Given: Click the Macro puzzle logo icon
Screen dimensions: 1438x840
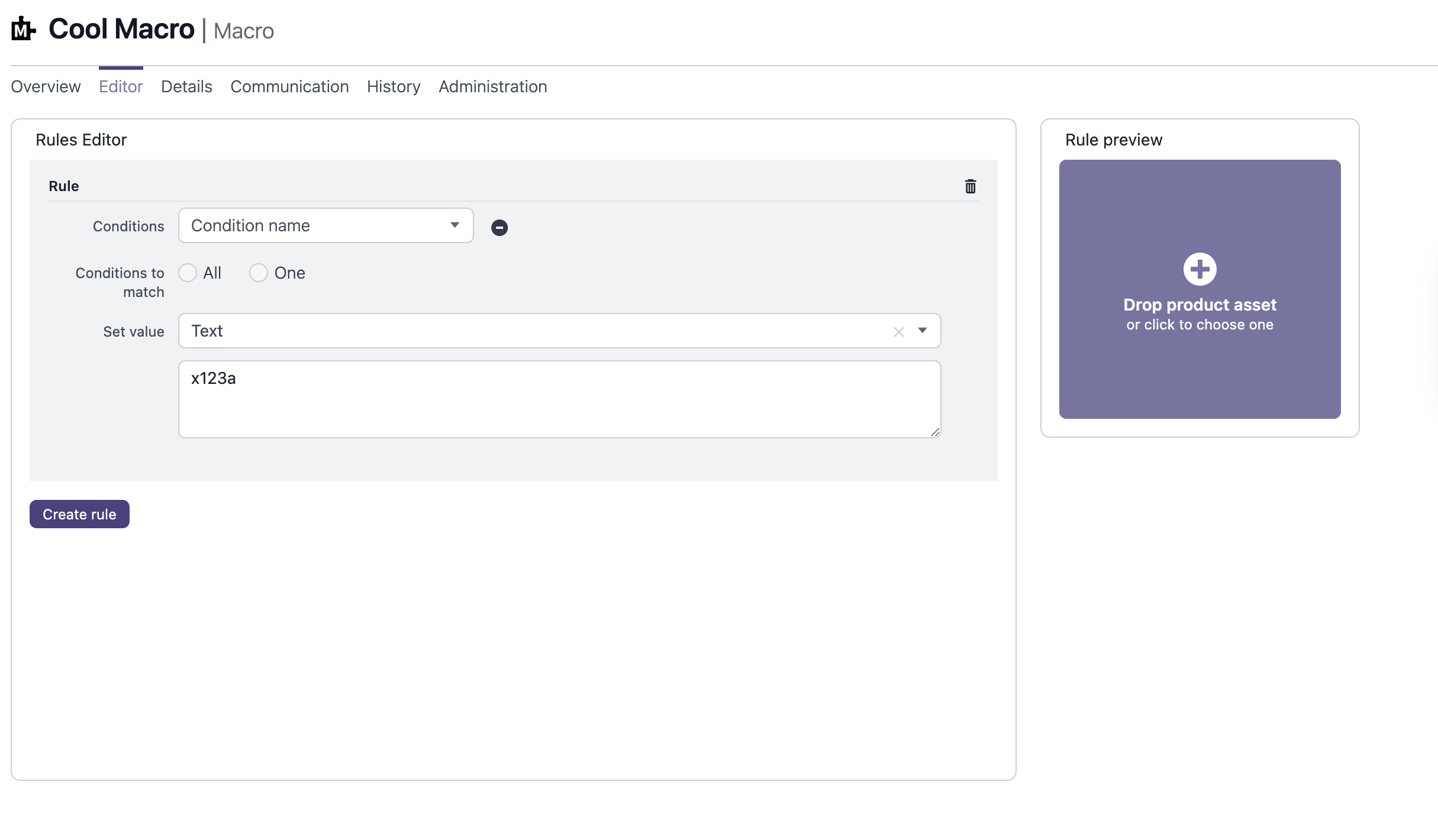Looking at the screenshot, I should [23, 29].
